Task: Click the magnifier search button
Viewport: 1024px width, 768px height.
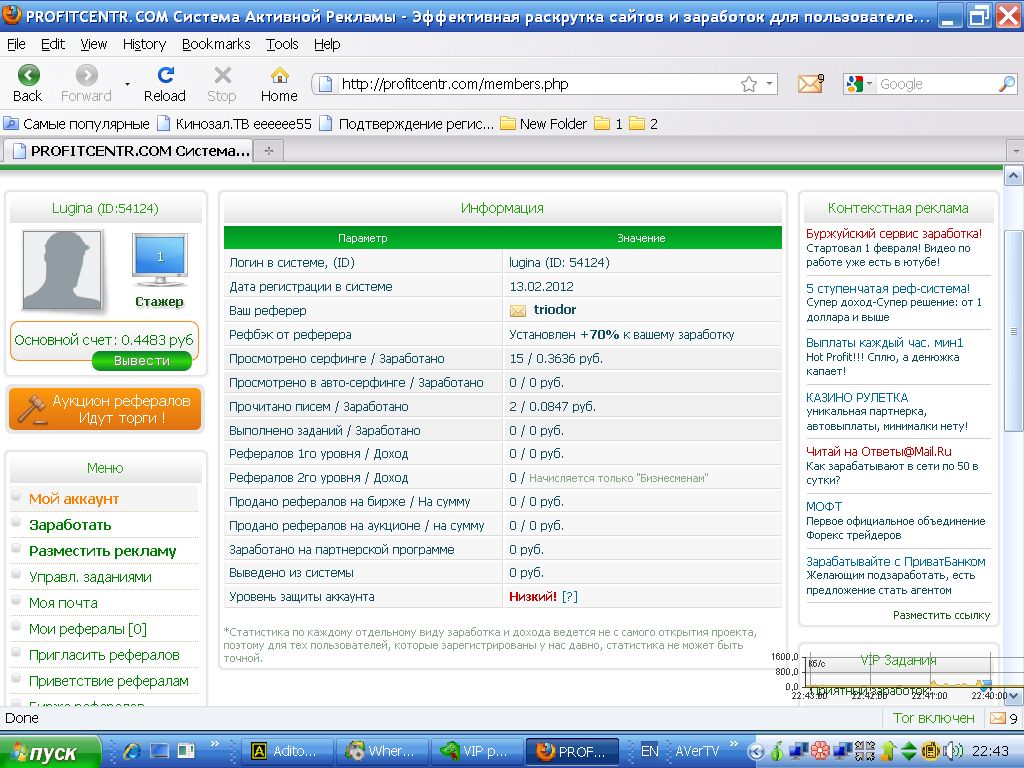Action: [x=1006, y=84]
